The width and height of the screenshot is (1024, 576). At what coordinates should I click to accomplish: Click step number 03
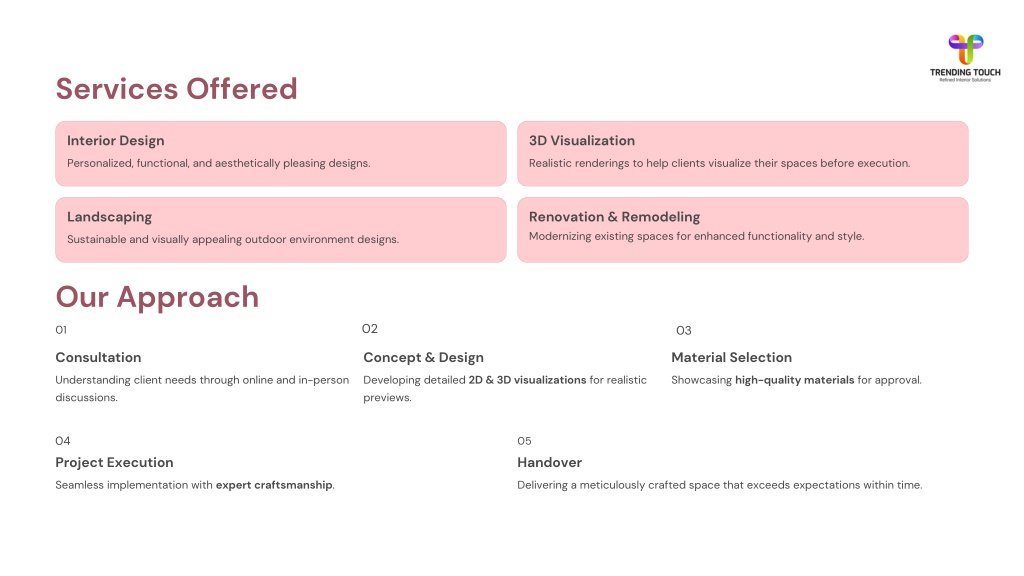click(x=684, y=331)
